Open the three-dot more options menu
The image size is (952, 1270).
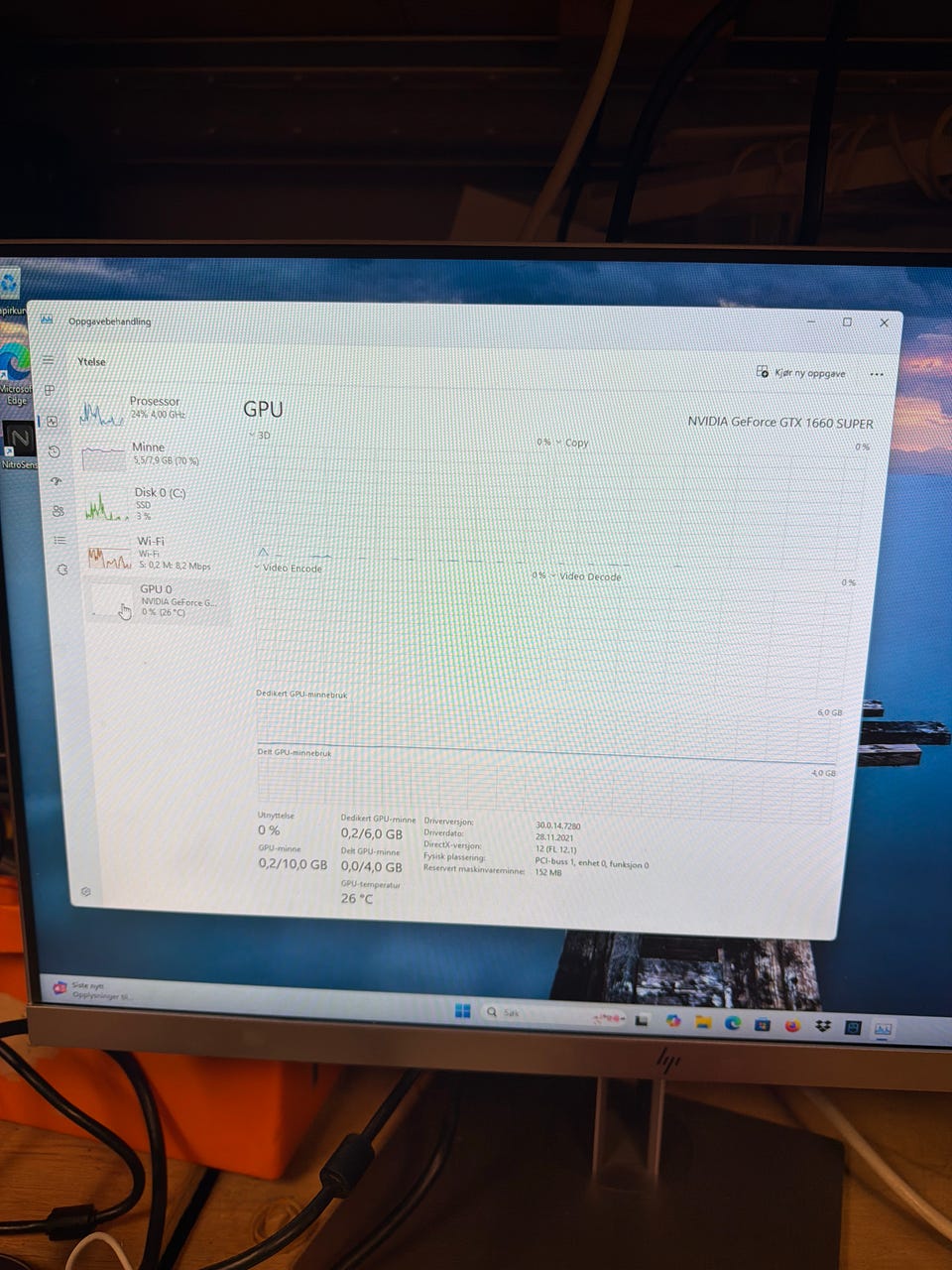click(876, 375)
